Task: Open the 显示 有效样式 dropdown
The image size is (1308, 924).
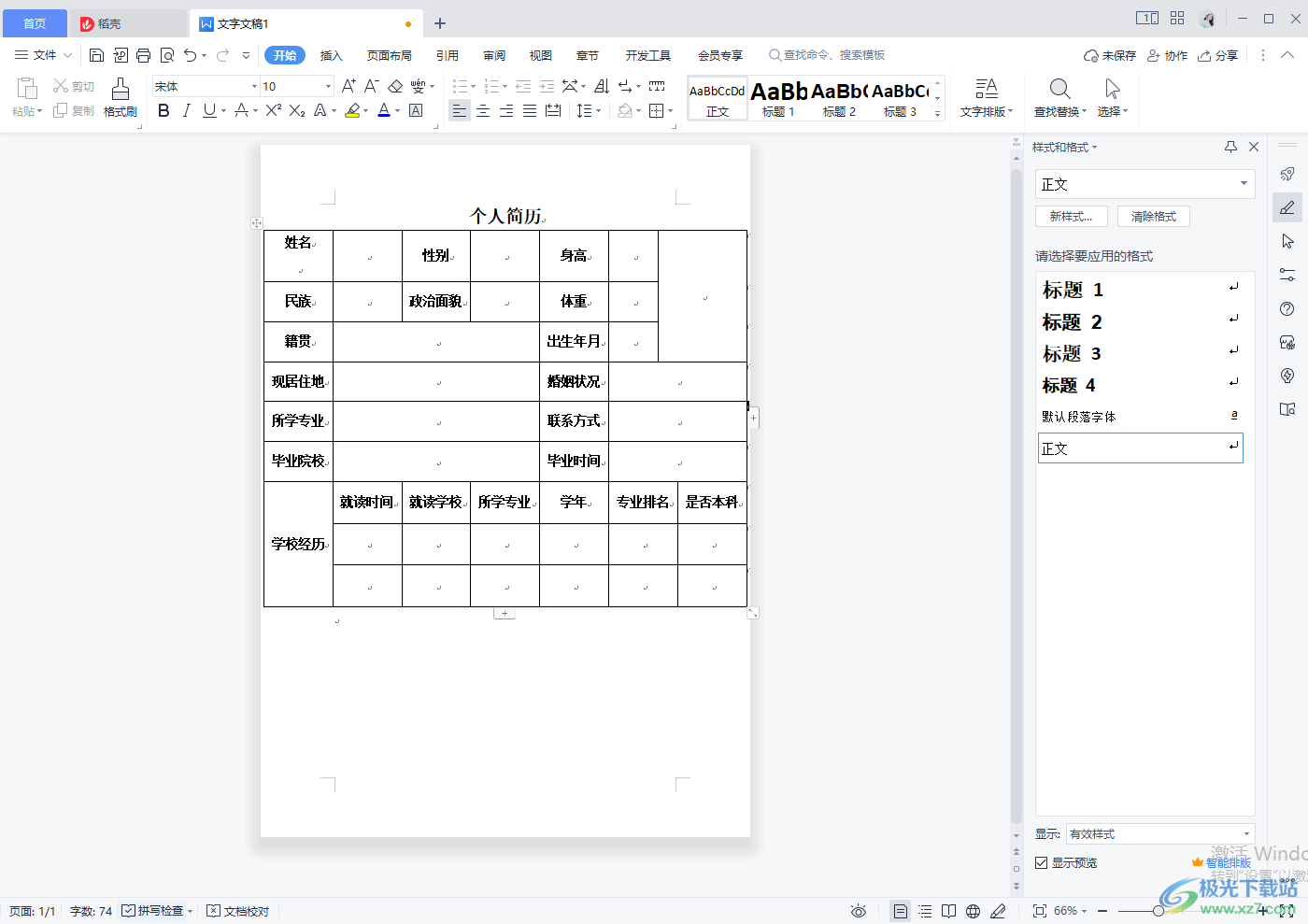Action: click(x=1246, y=833)
